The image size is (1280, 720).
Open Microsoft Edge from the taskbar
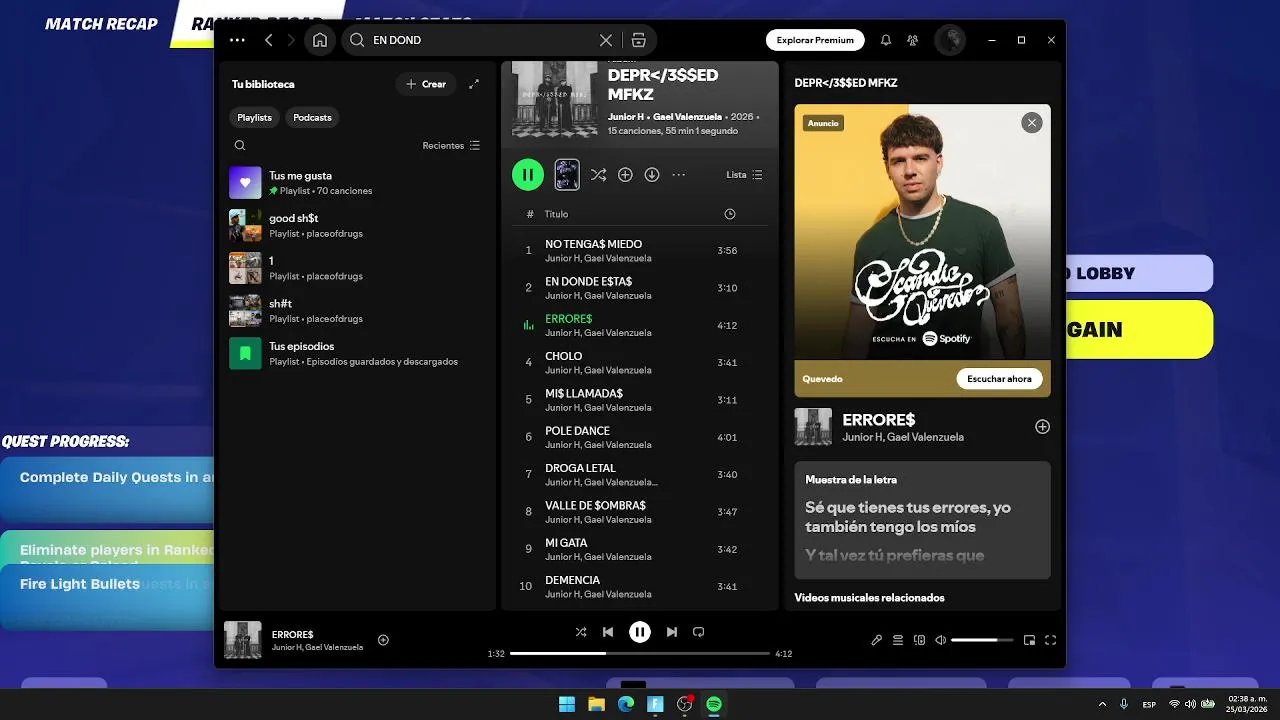(626, 704)
